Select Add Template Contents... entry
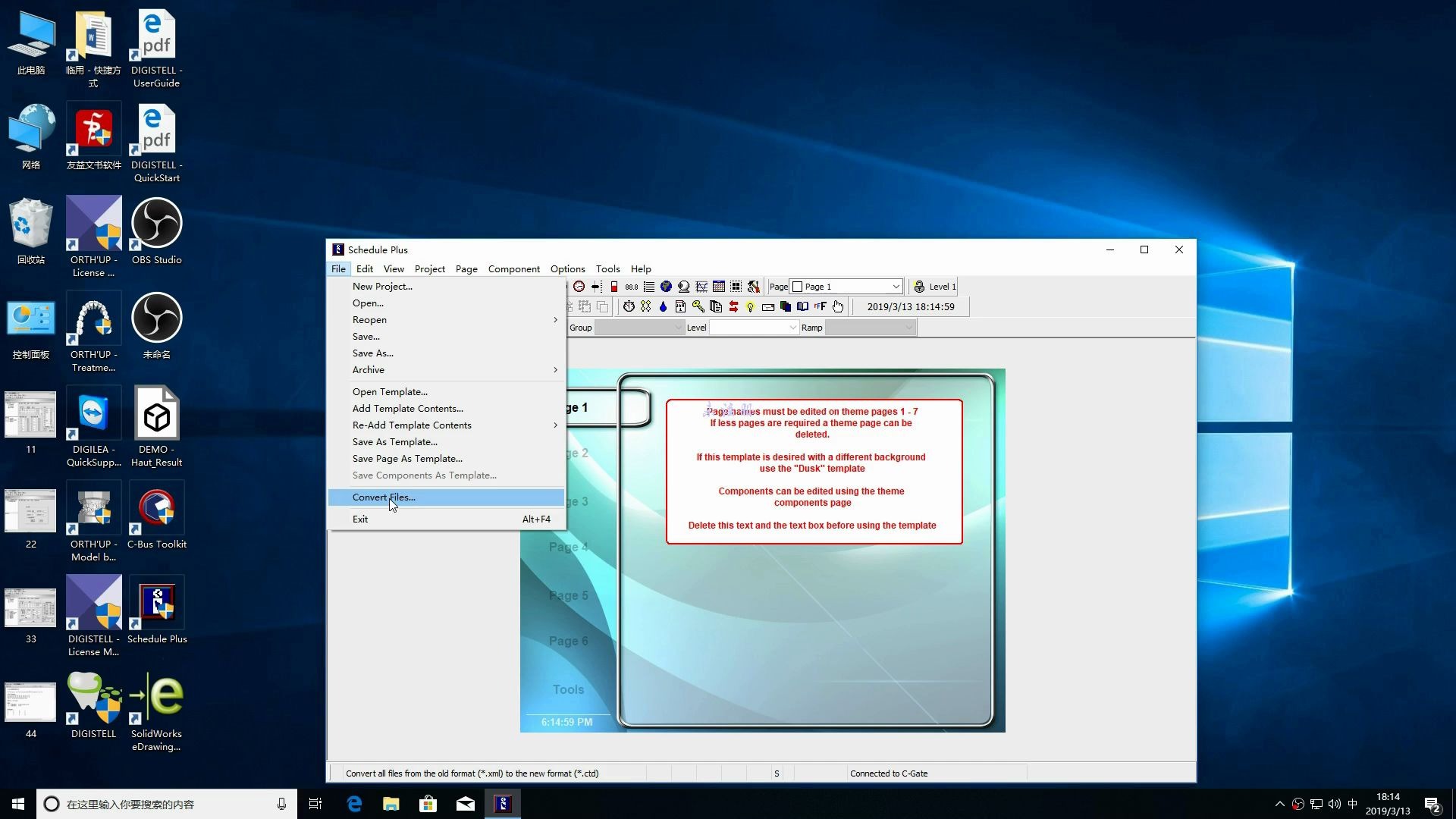Screen dimensions: 1456x819 click(x=446, y=409)
